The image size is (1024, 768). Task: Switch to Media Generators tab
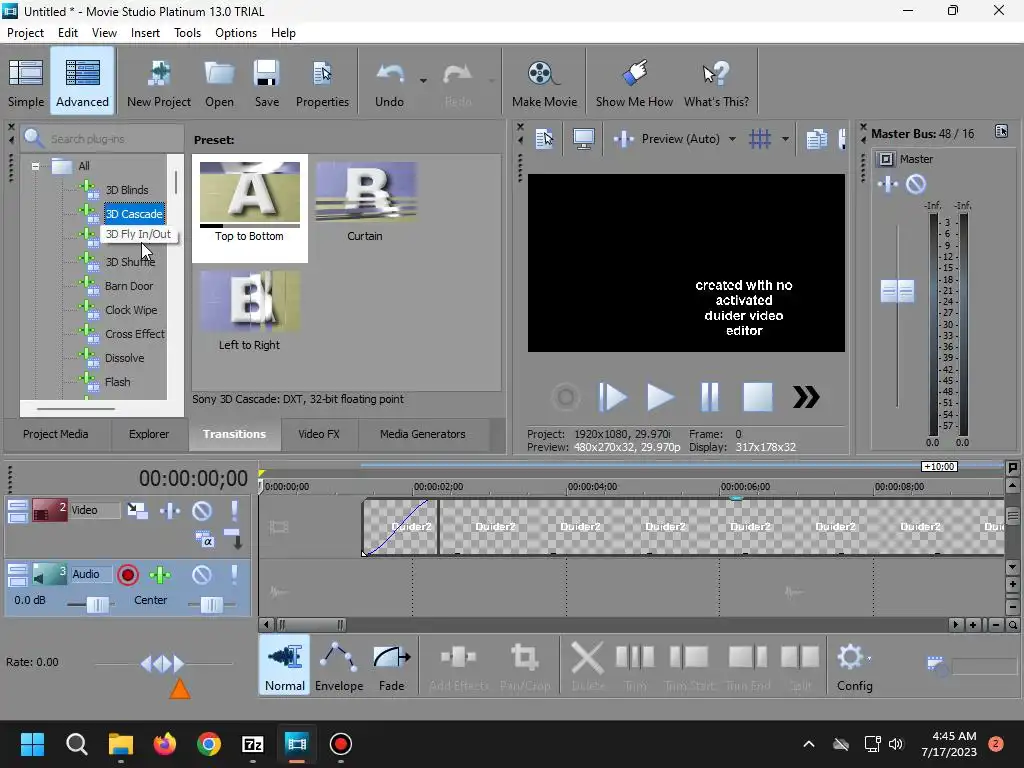(x=423, y=434)
